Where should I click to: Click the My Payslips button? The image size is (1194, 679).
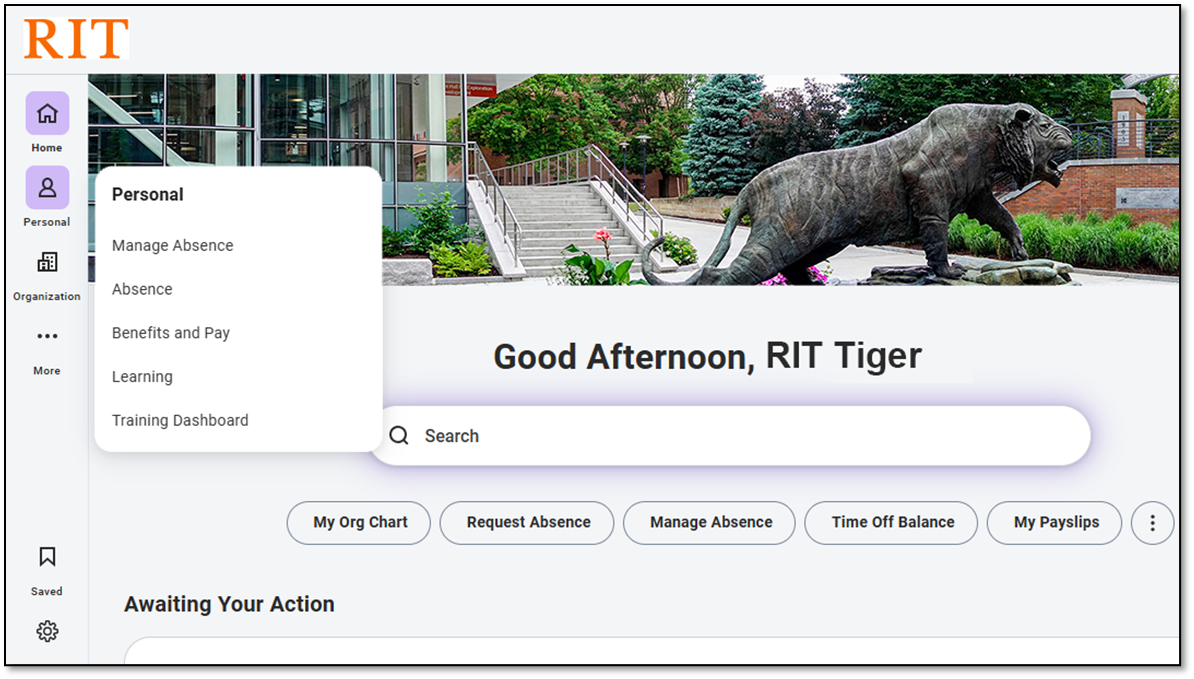[1053, 522]
